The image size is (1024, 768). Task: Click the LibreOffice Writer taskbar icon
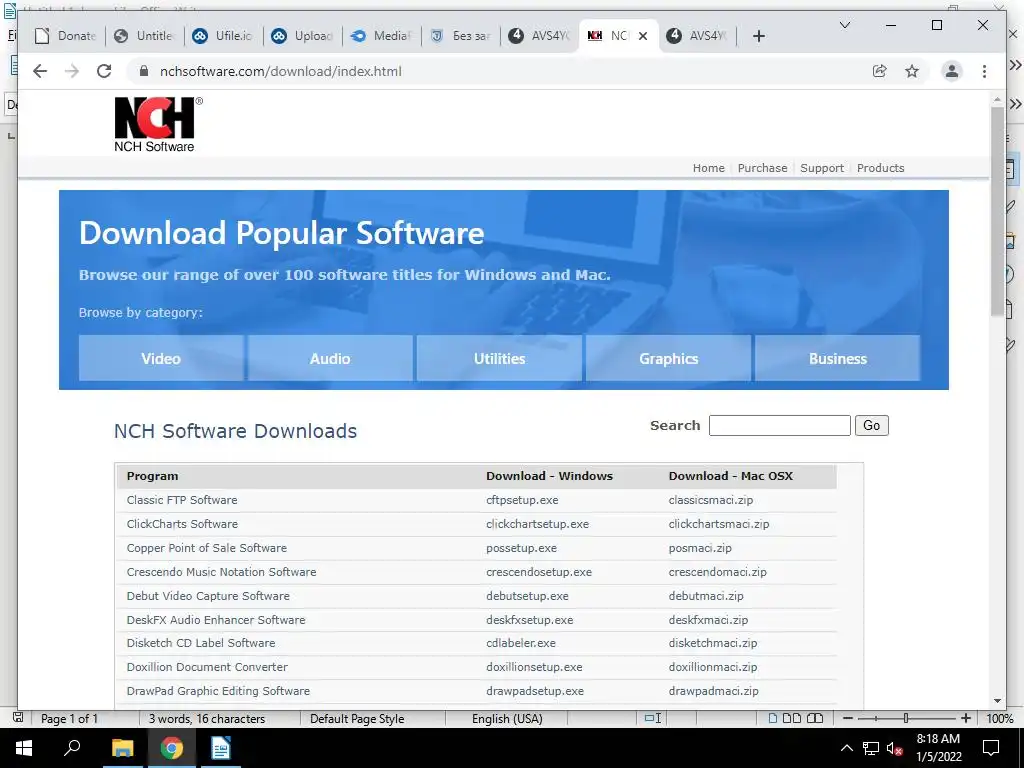[221, 748]
